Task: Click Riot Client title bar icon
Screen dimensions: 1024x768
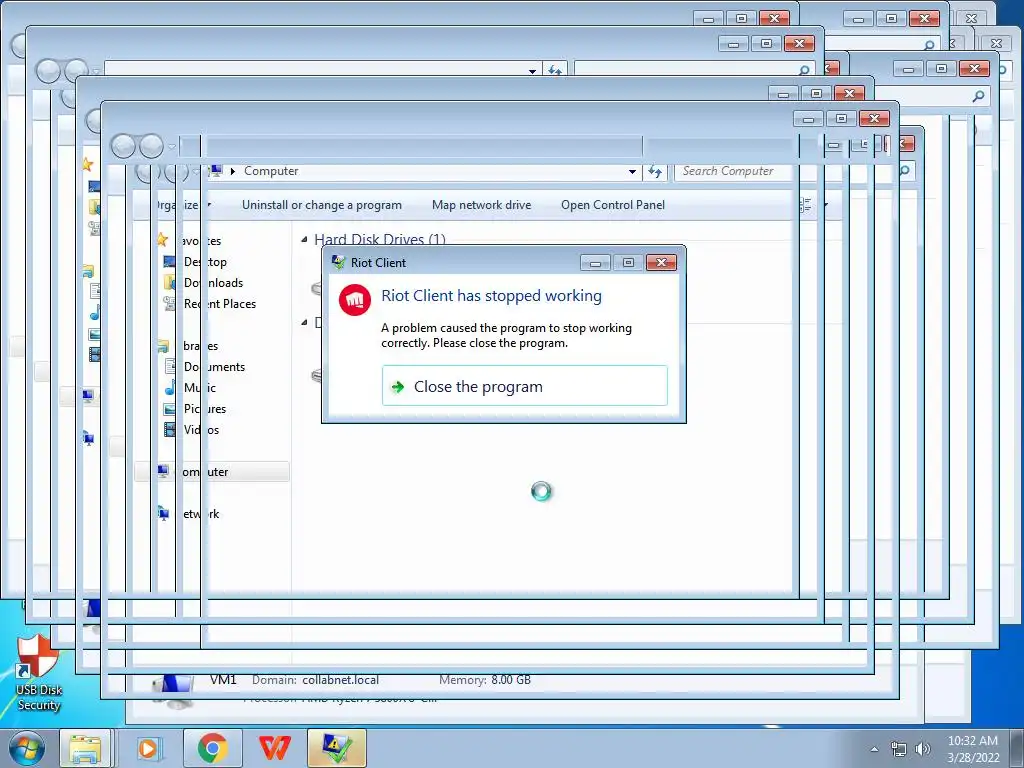Action: (338, 263)
